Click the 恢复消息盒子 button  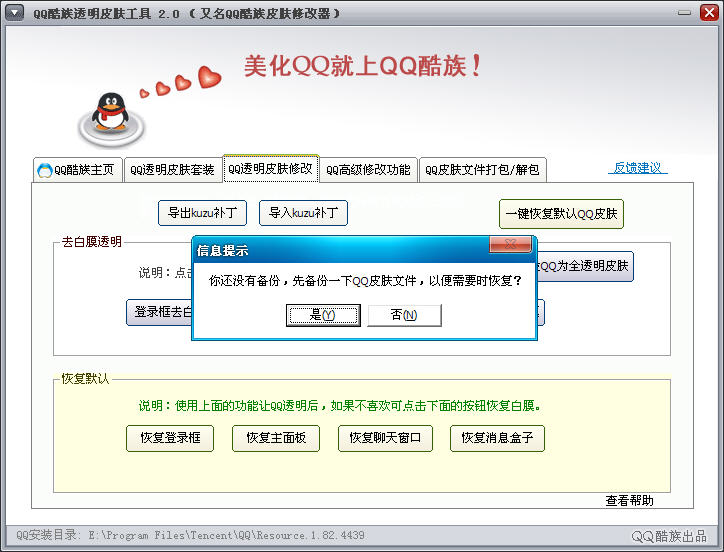pyautogui.click(x=497, y=438)
